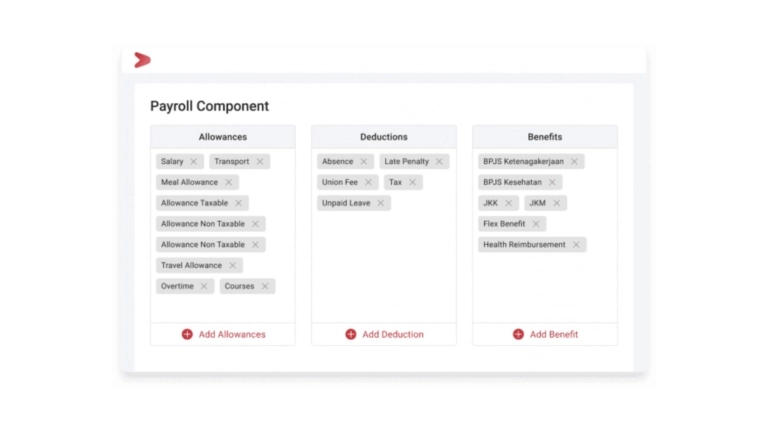Remove the Salary allowance tag
Image resolution: width=768 pixels, height=432 pixels.
pos(194,161)
